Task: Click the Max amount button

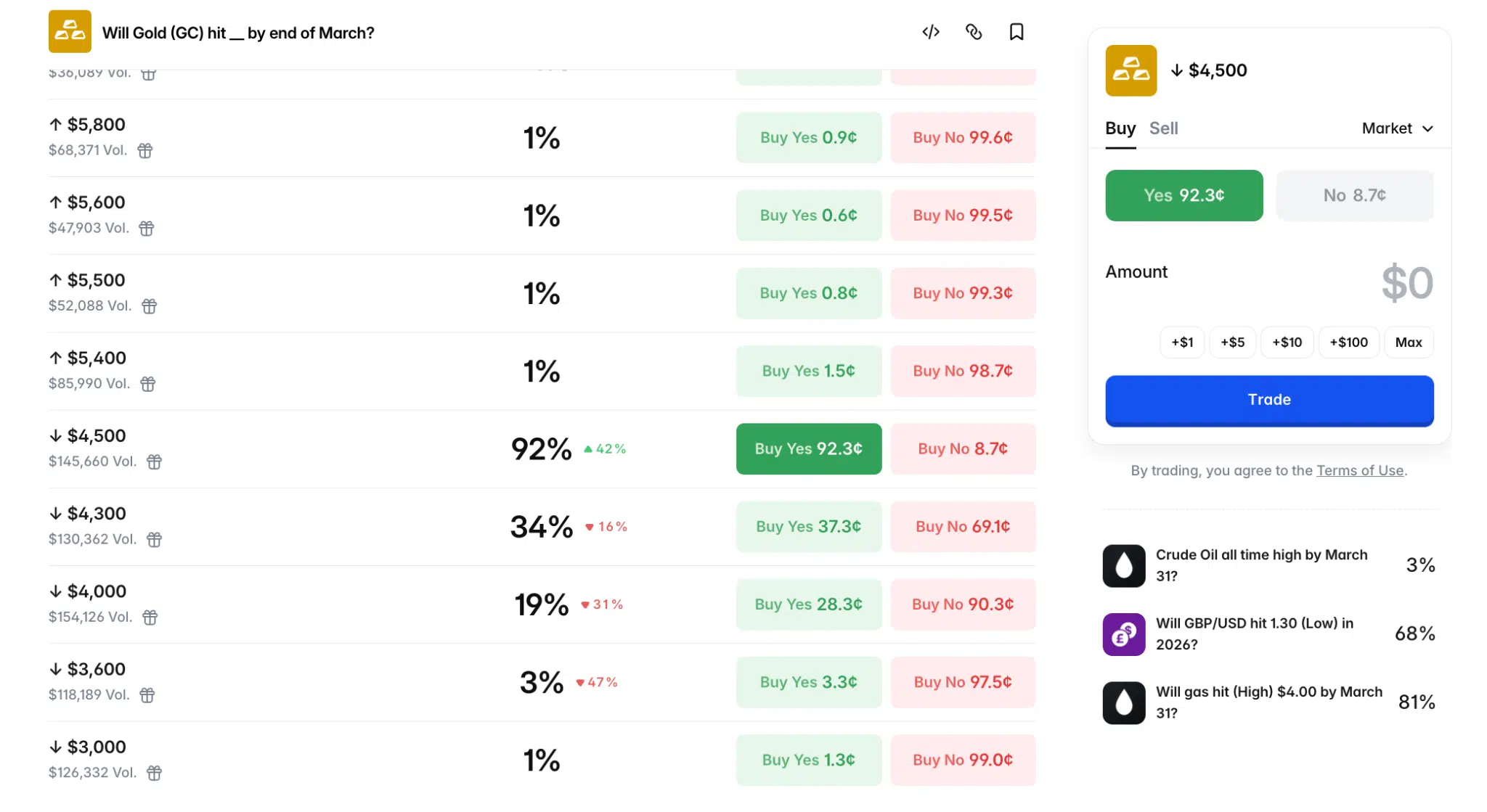Action: tap(1408, 343)
